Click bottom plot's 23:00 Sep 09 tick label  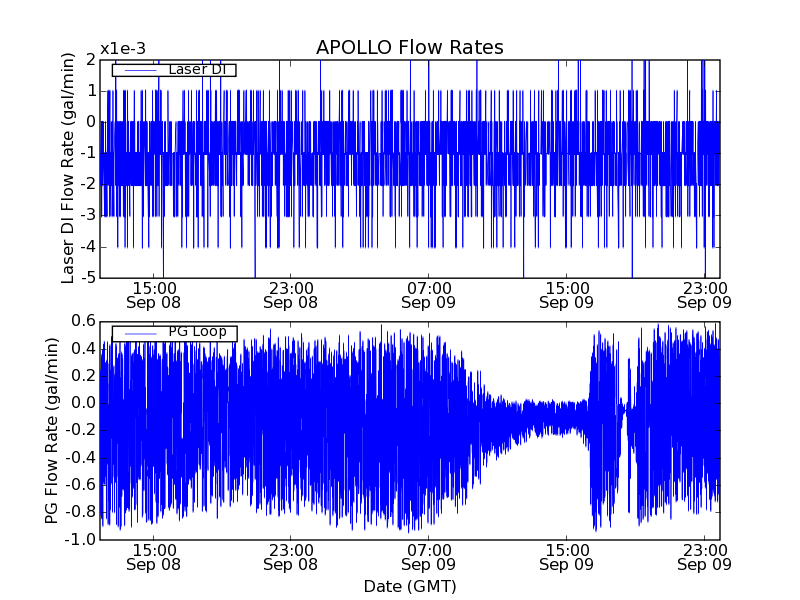tap(704, 556)
